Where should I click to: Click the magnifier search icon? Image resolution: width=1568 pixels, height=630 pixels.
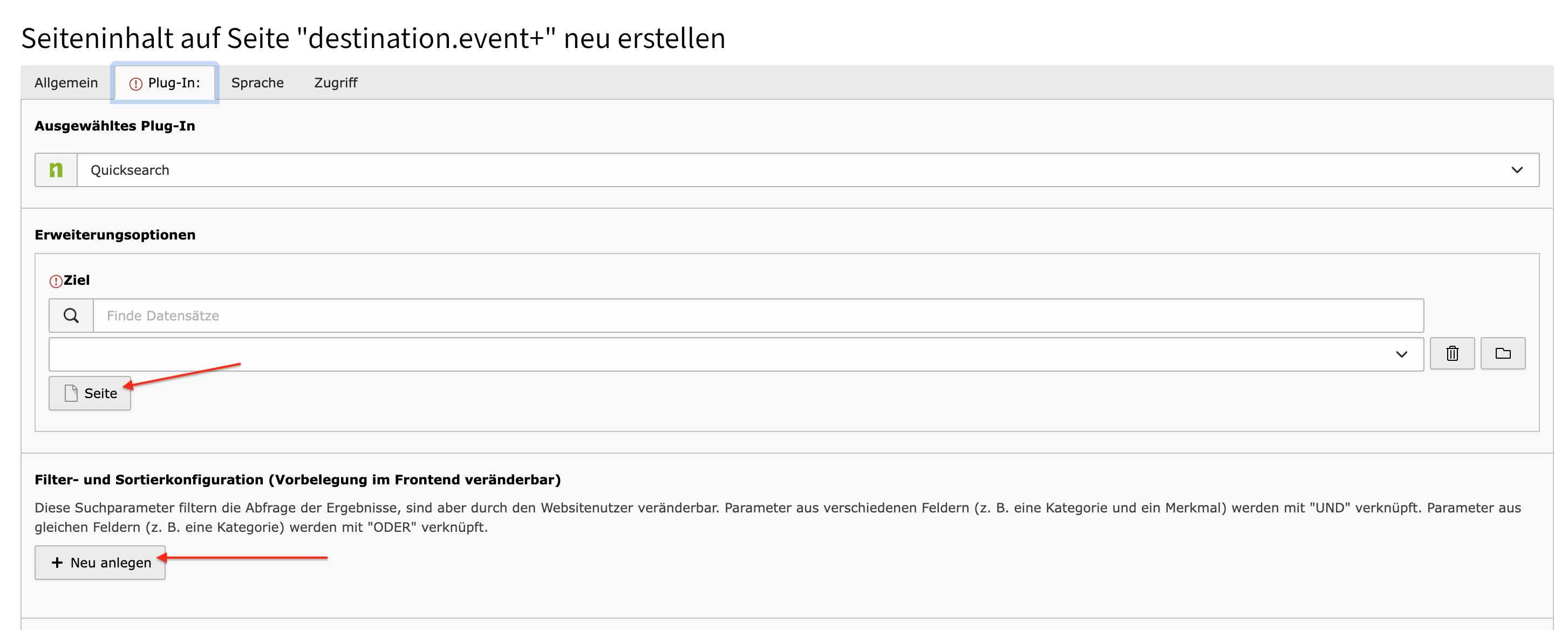(x=71, y=316)
